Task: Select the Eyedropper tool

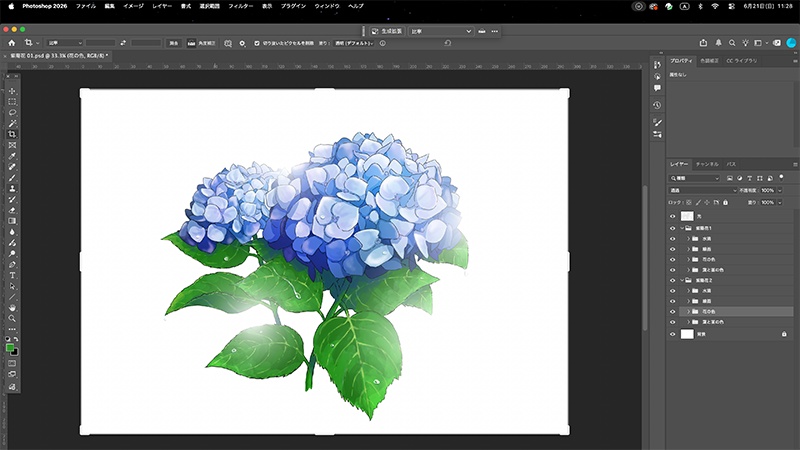Action: tap(12, 156)
